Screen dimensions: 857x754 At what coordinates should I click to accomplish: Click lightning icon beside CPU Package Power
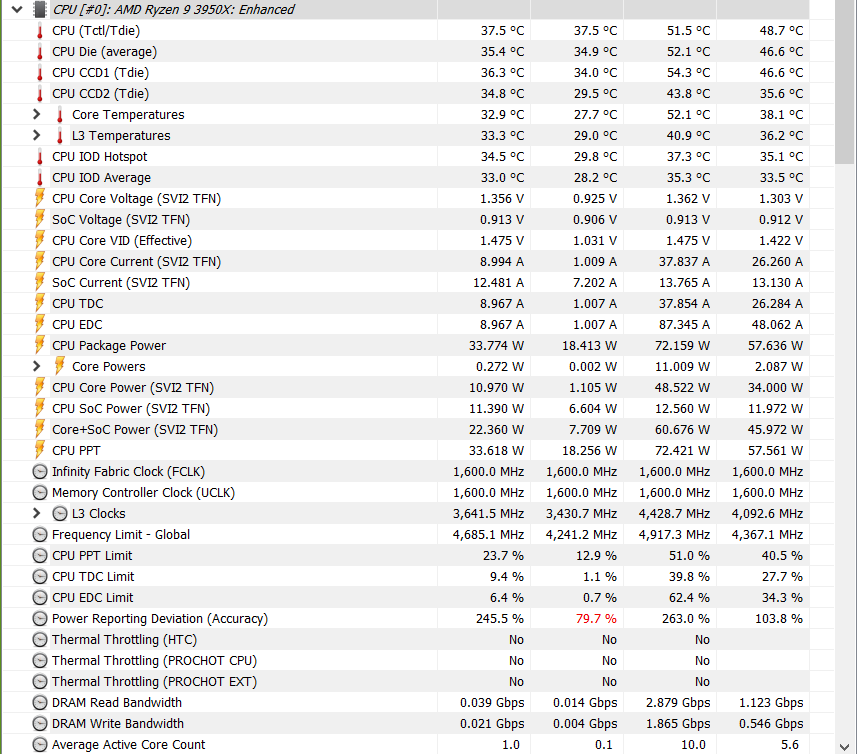tap(40, 345)
